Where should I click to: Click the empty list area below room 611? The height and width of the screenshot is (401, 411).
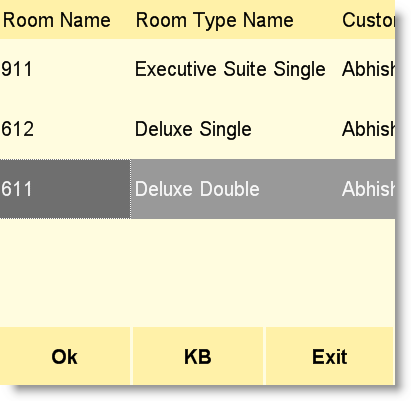pyautogui.click(x=197, y=273)
